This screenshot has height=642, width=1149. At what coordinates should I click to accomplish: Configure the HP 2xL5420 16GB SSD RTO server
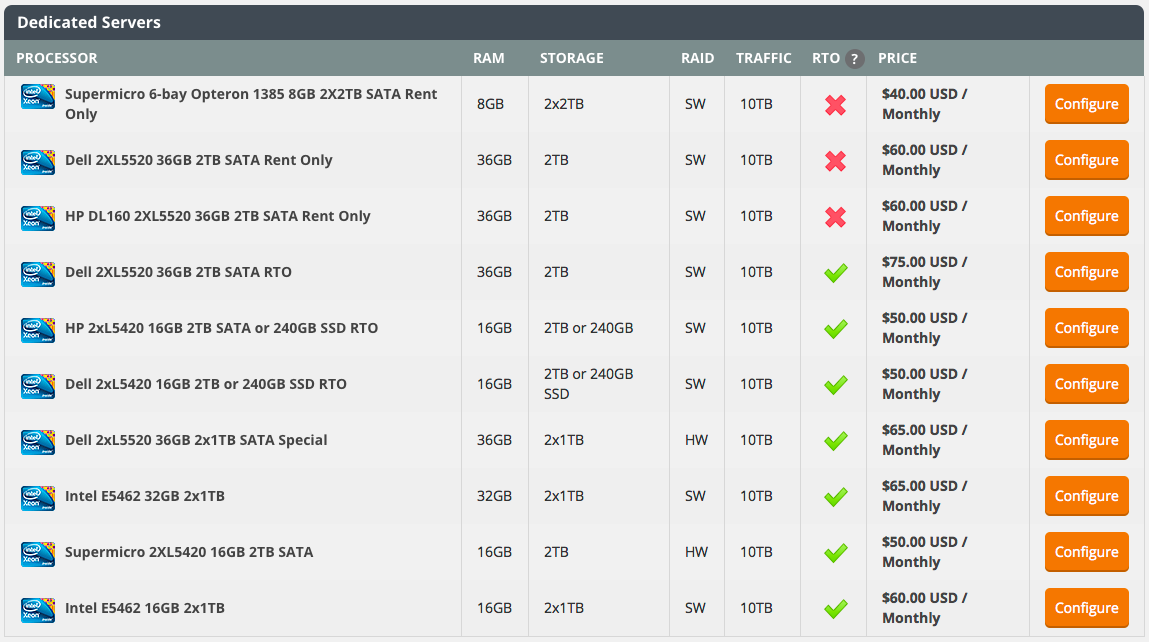[x=1086, y=328]
